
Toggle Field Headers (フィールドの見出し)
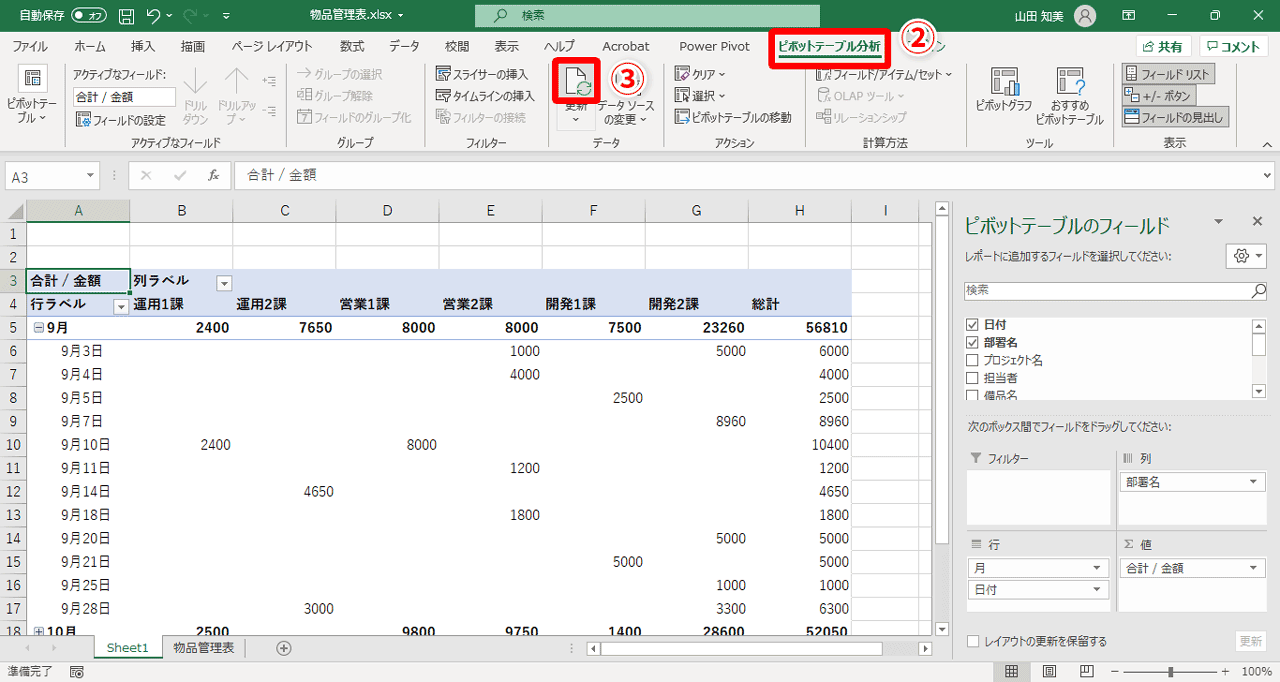tap(1176, 118)
